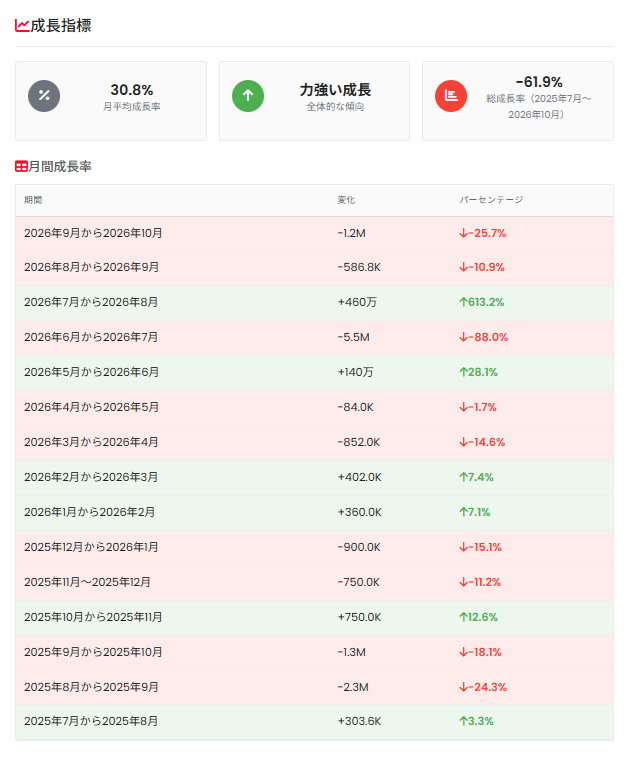Click the 613.2% percentage cell

(x=481, y=303)
